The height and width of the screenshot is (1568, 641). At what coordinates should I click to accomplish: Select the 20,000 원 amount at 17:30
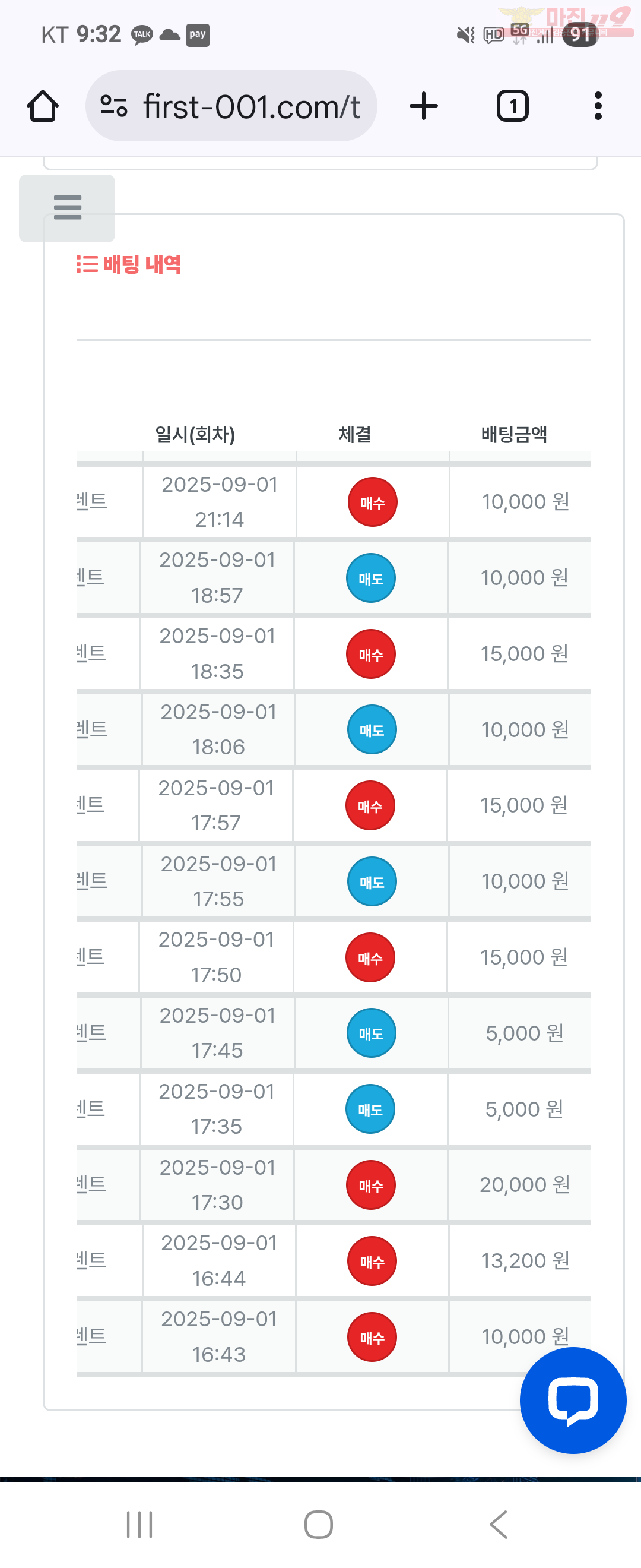524,1184
